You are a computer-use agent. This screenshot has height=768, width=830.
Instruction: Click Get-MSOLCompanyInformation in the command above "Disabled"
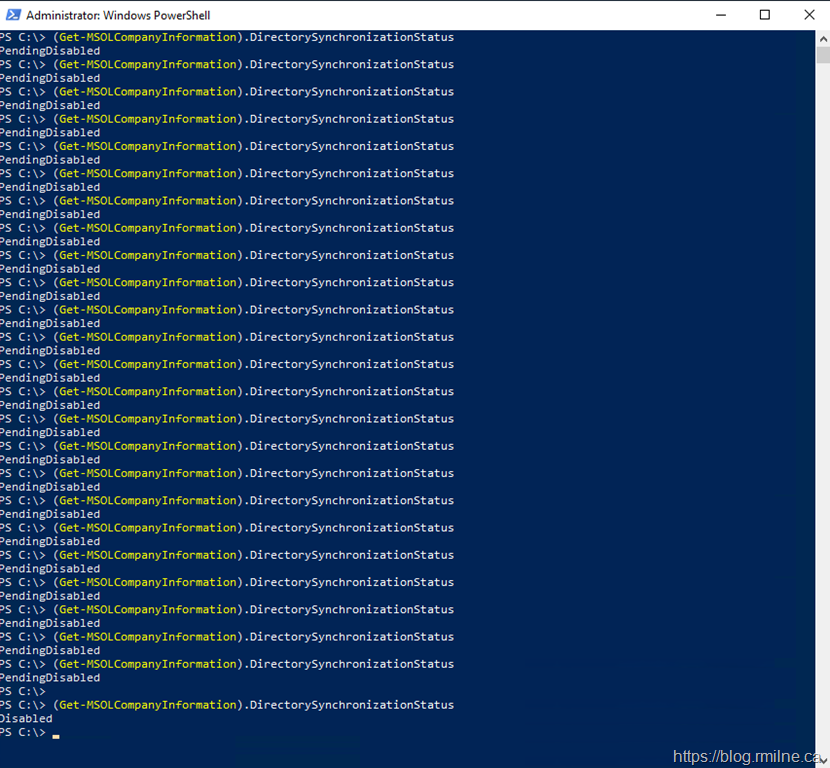pyautogui.click(x=150, y=705)
